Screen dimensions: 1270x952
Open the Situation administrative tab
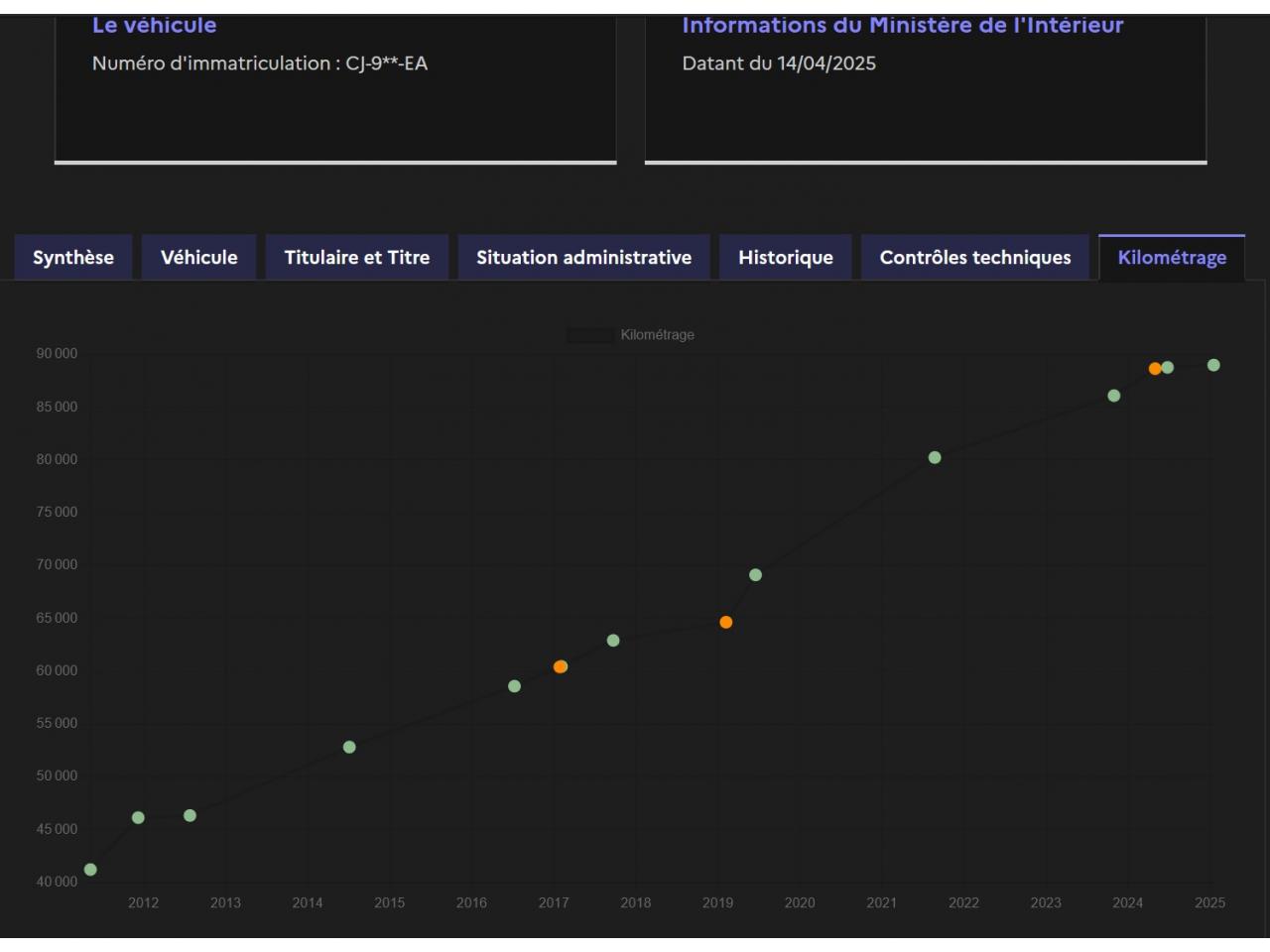coord(583,258)
